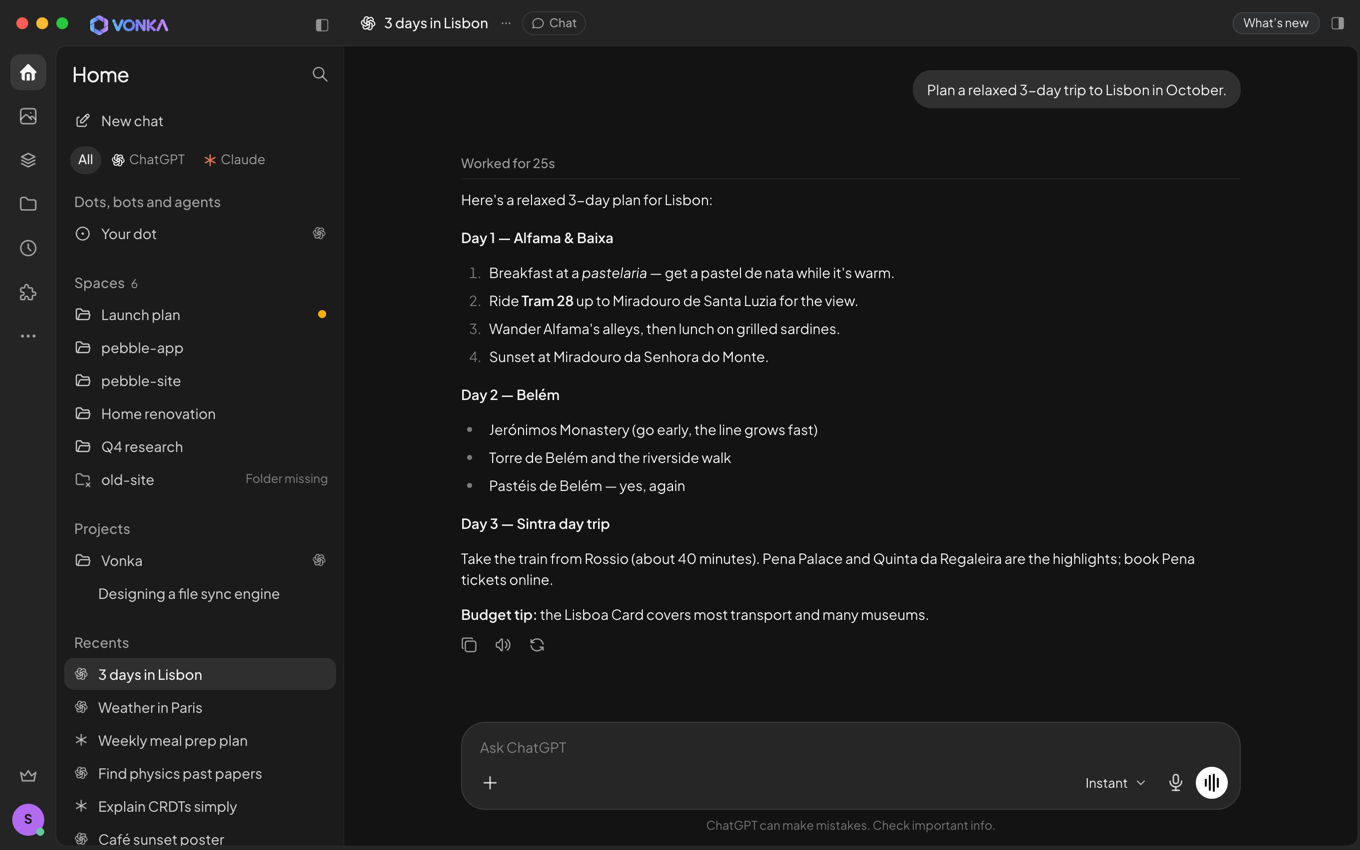Open Find physics past papers chat

click(x=200, y=774)
